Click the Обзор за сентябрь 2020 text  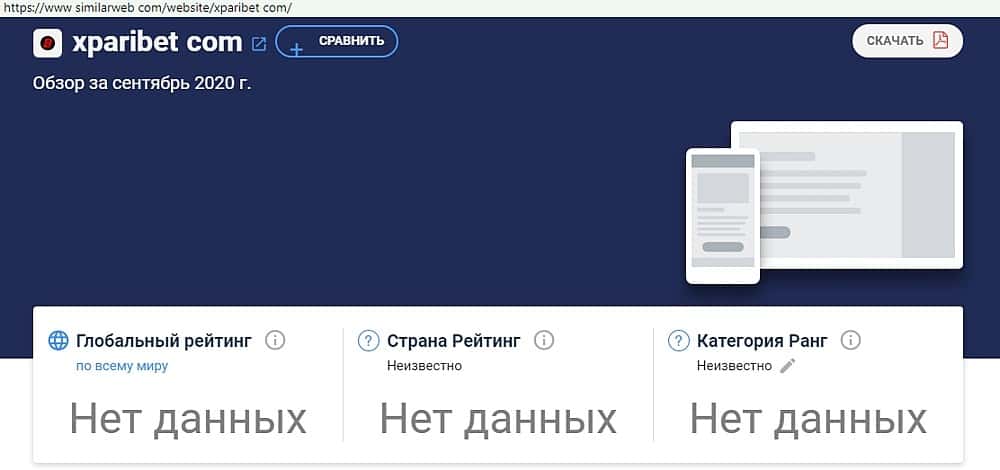(142, 84)
